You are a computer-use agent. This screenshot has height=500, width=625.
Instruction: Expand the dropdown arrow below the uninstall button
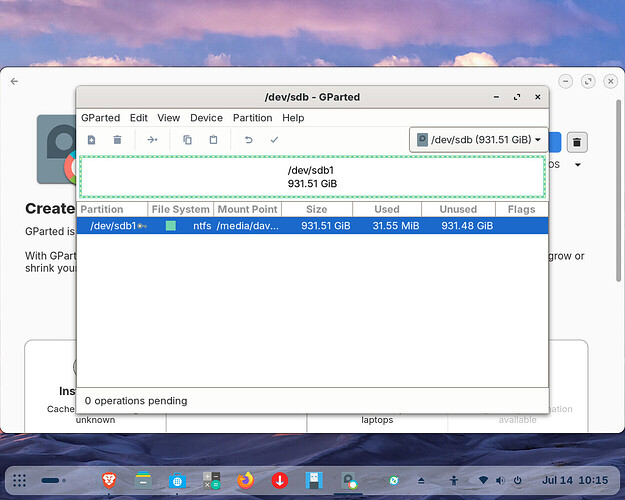(578, 165)
